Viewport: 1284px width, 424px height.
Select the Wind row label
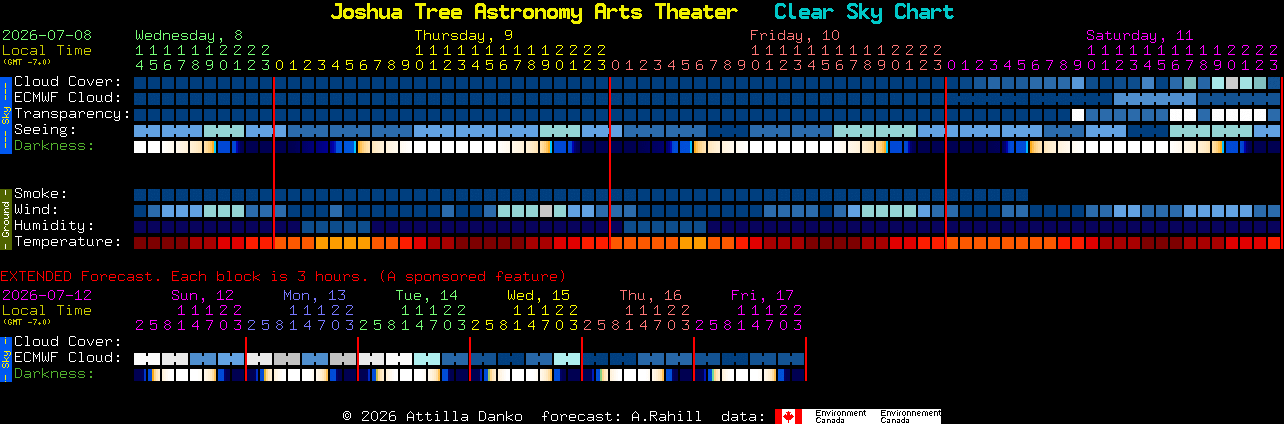(36, 210)
